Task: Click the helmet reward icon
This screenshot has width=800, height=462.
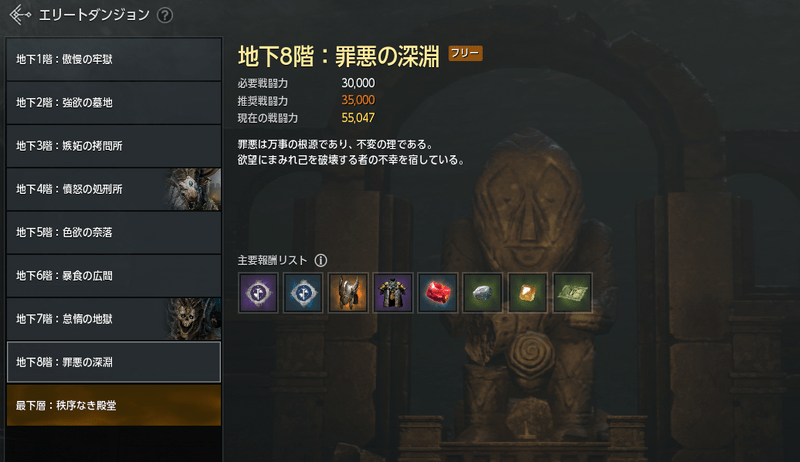Action: tap(348, 293)
